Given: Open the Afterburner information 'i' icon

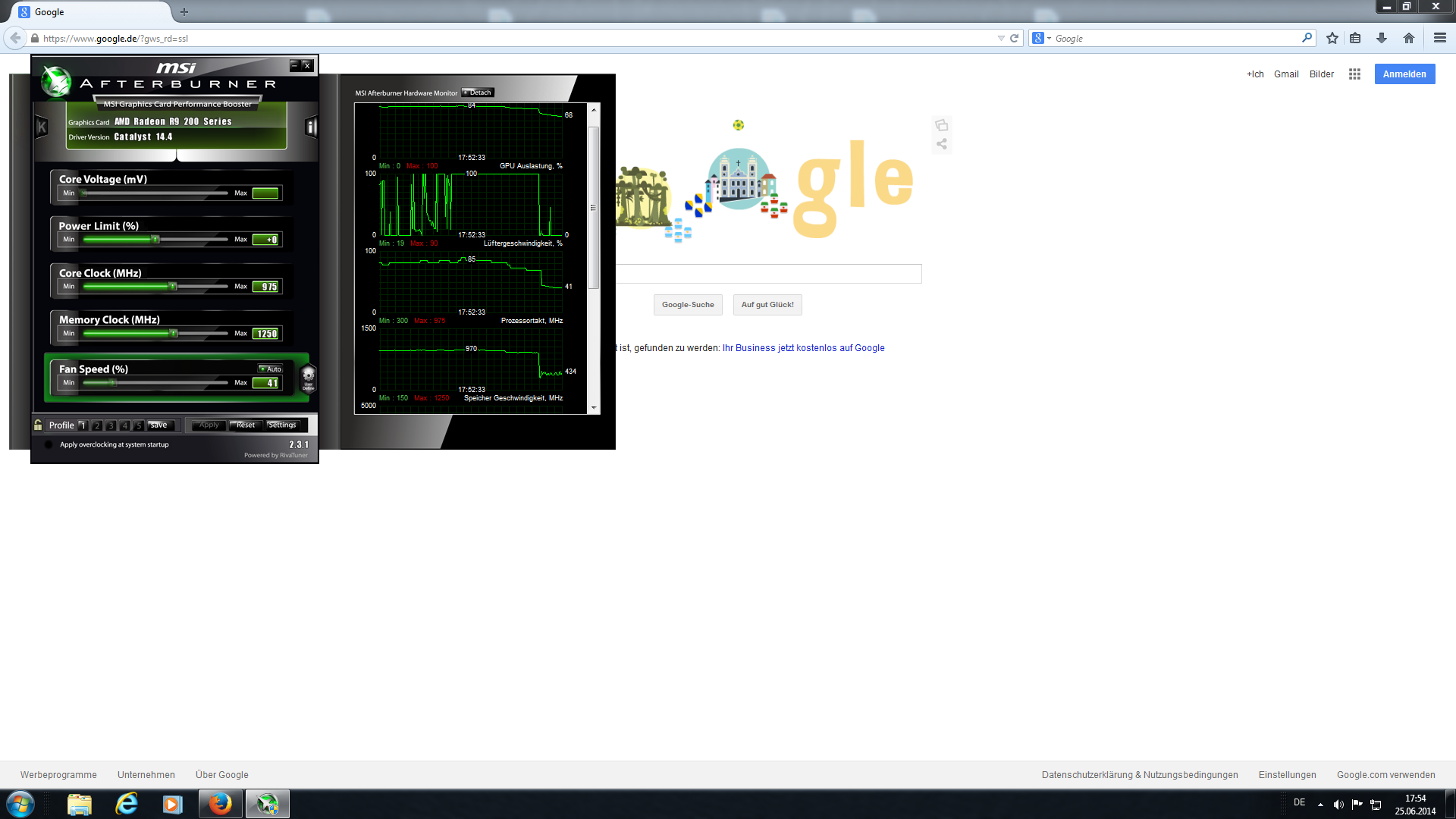Looking at the screenshot, I should (x=311, y=127).
